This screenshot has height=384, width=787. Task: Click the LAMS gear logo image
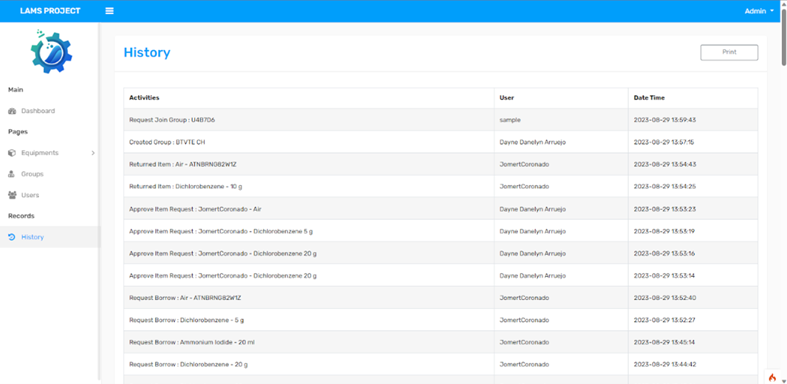[51, 51]
